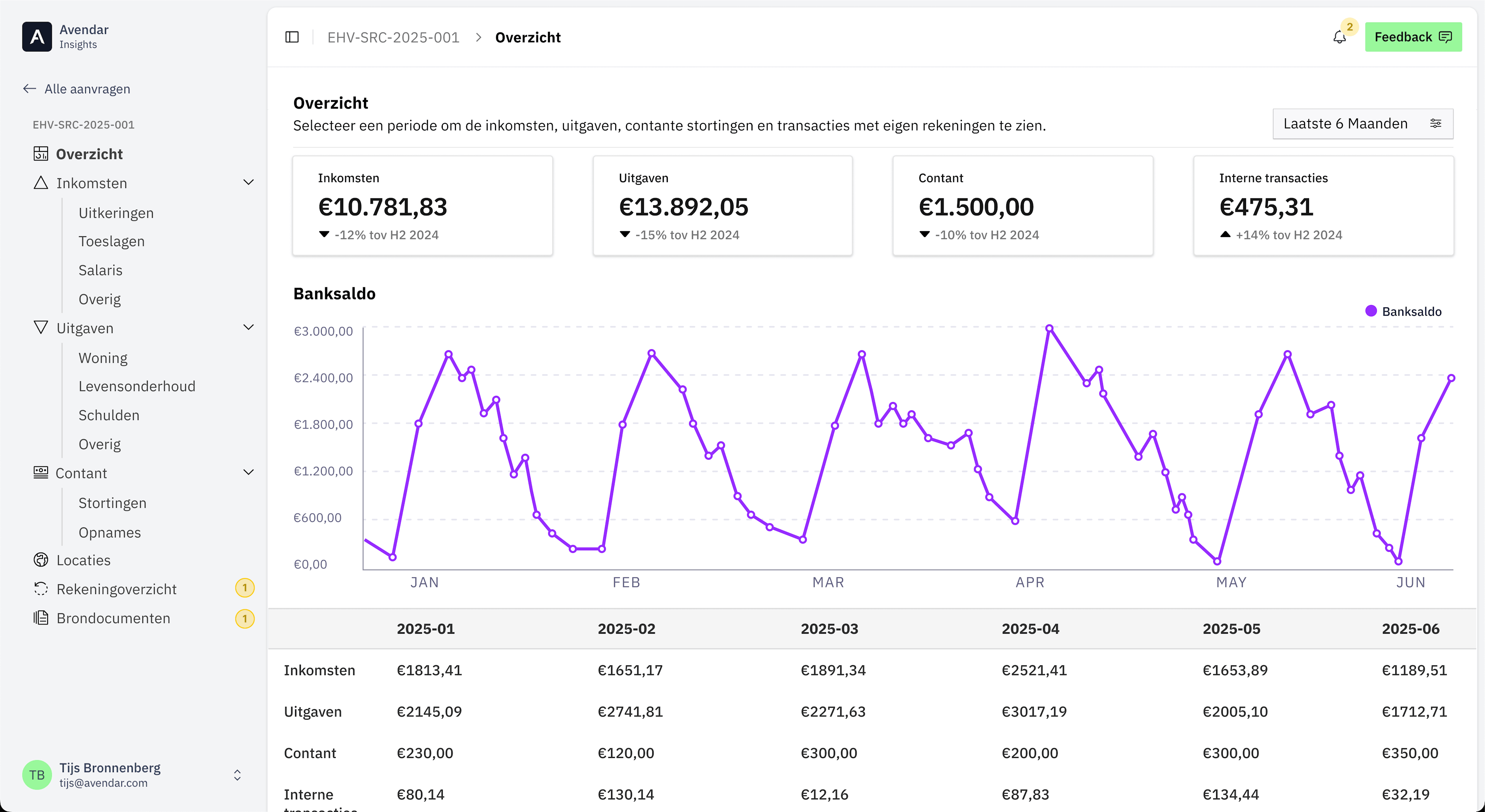The height and width of the screenshot is (812, 1485).
Task: Click the EHV-SRC-2025-001 breadcrumb link
Action: point(393,38)
